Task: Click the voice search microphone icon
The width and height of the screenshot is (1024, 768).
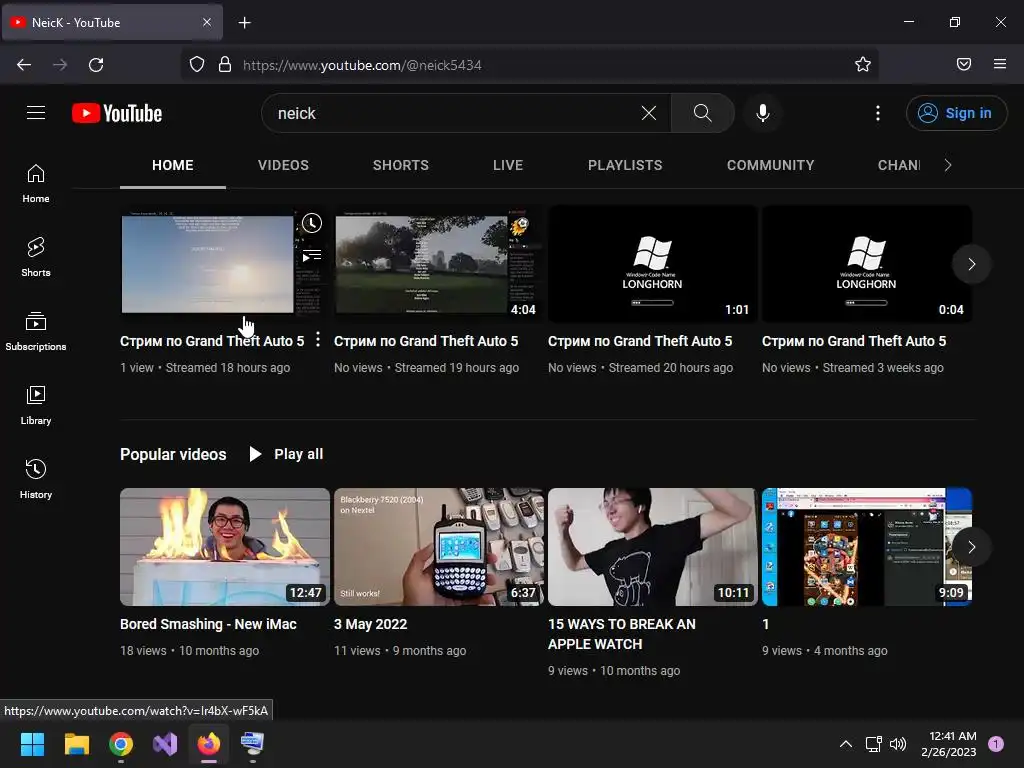Action: [762, 113]
